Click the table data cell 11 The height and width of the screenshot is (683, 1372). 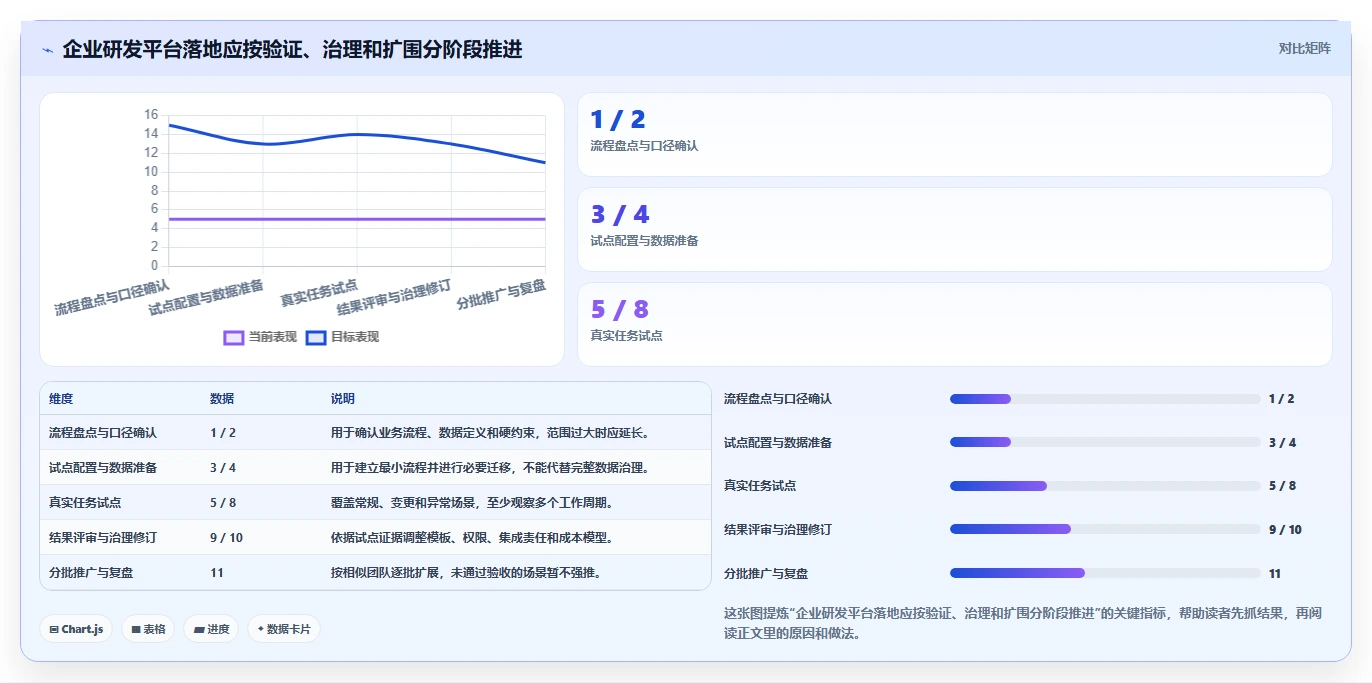217,573
